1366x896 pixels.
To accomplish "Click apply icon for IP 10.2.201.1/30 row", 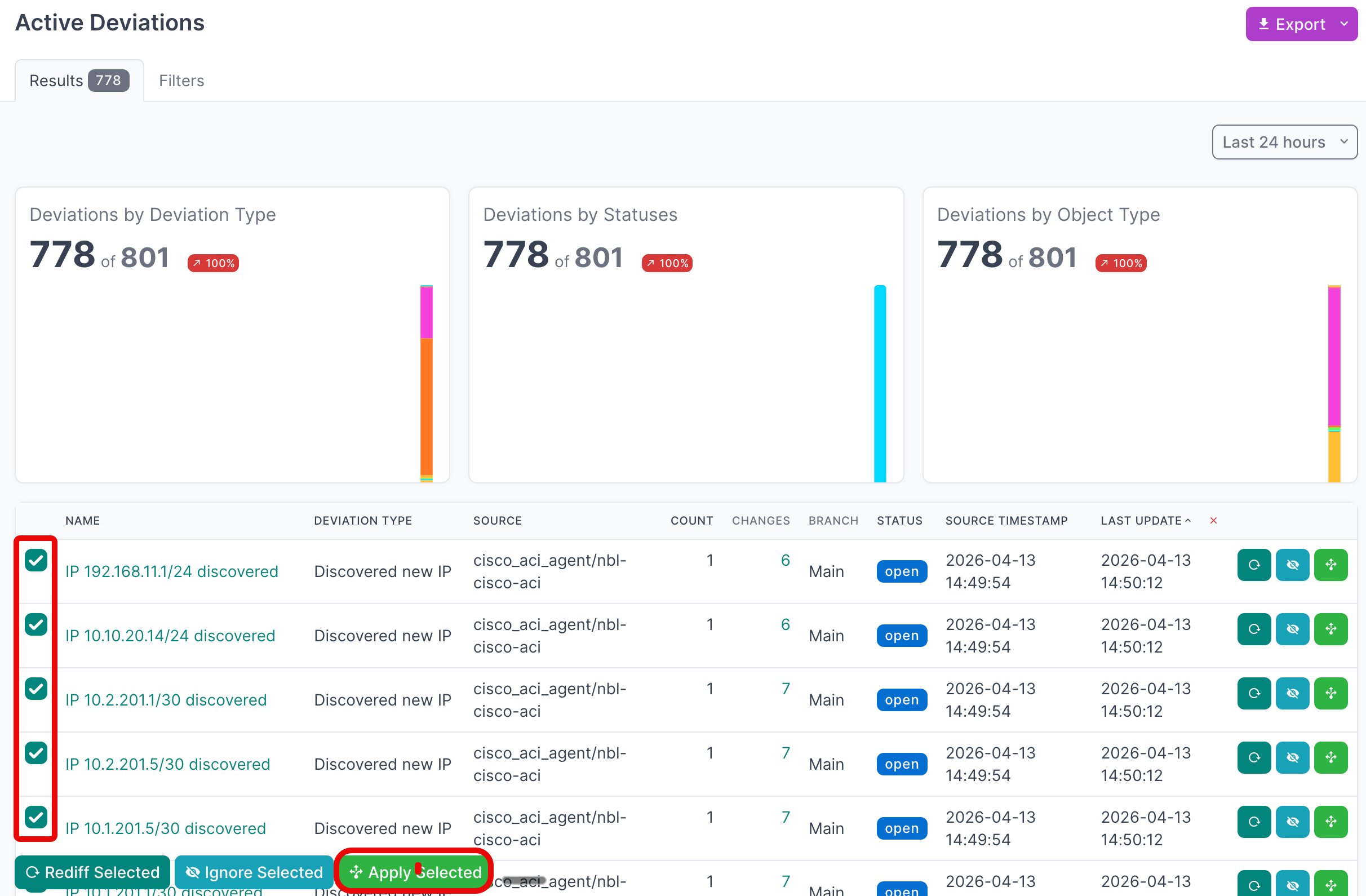I will 1330,693.
